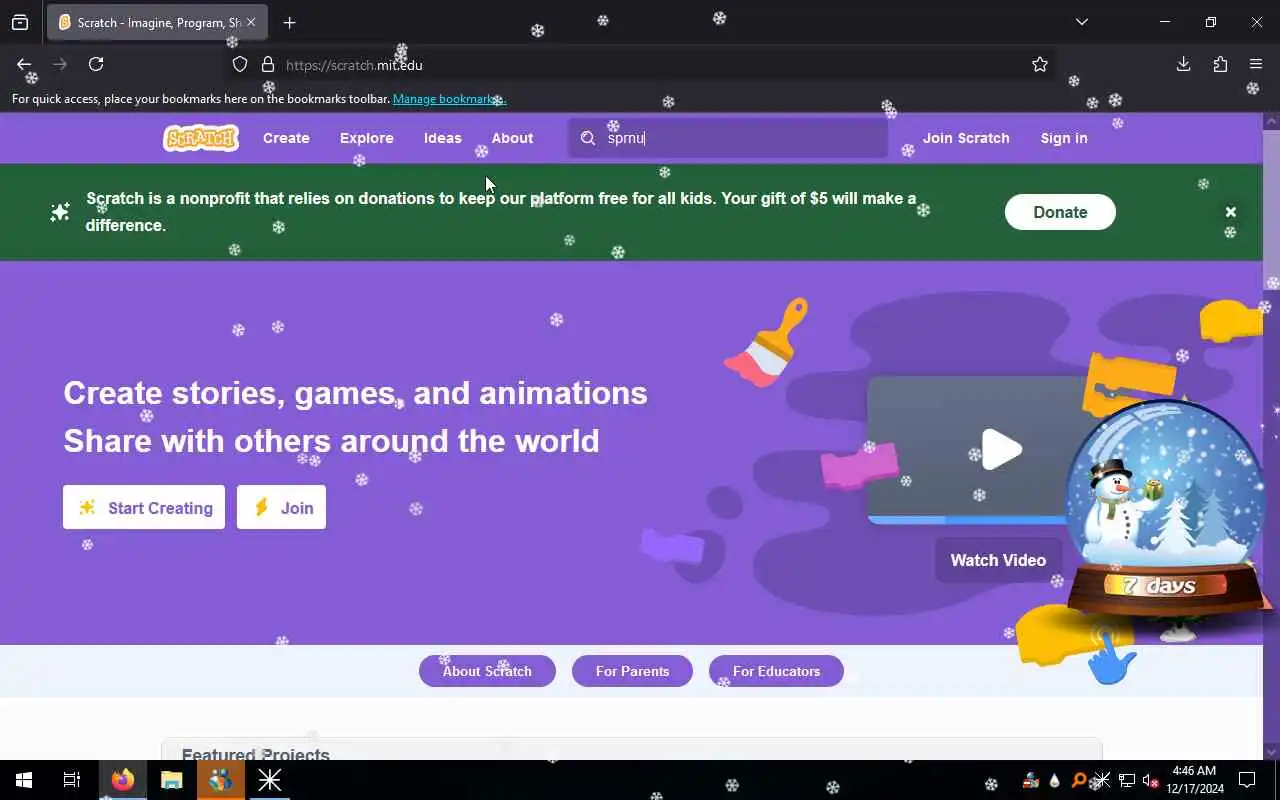Viewport: 1280px width, 800px height.
Task: Close the Scratch browser tab
Action: click(x=250, y=22)
